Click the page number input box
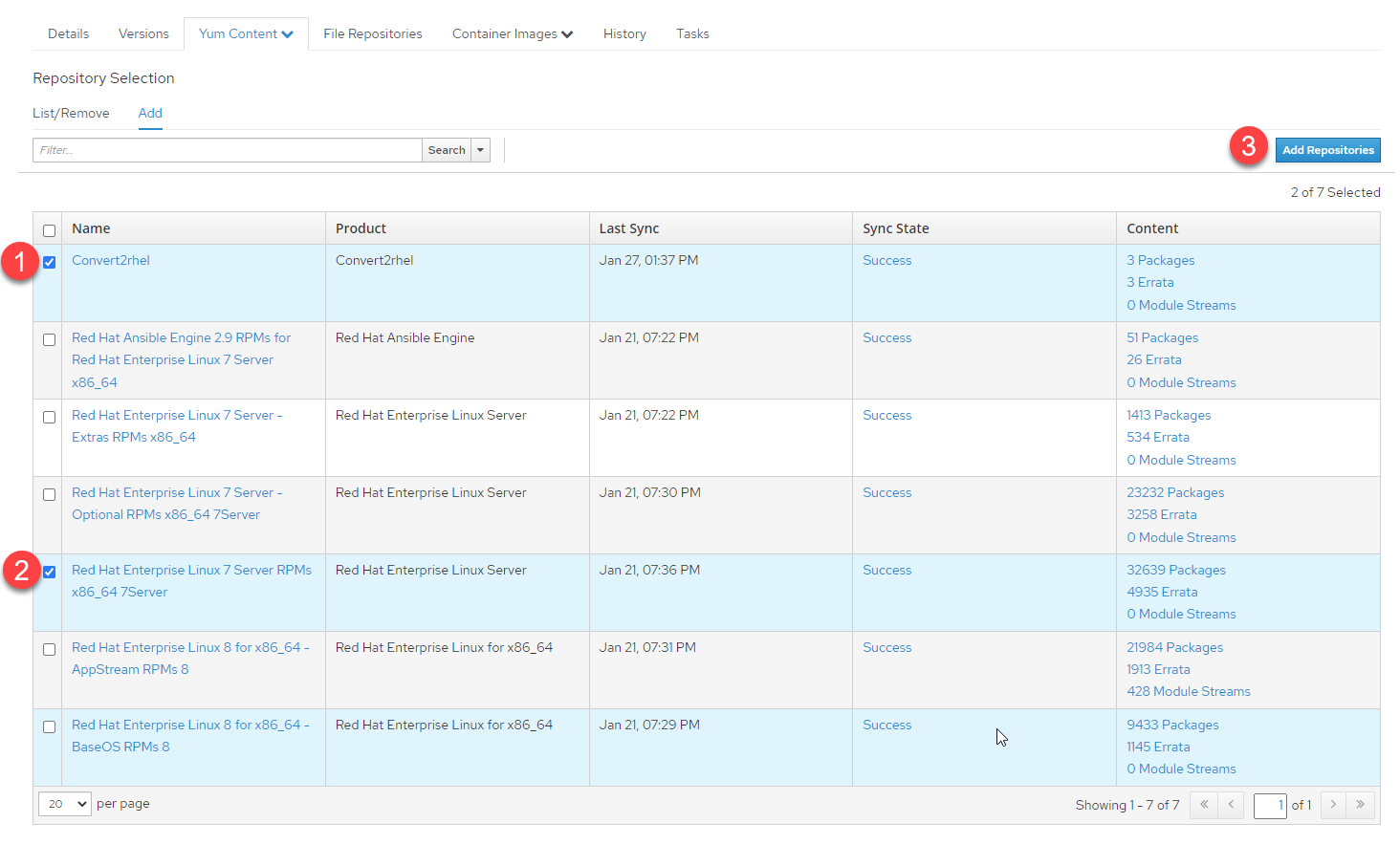 1270,806
